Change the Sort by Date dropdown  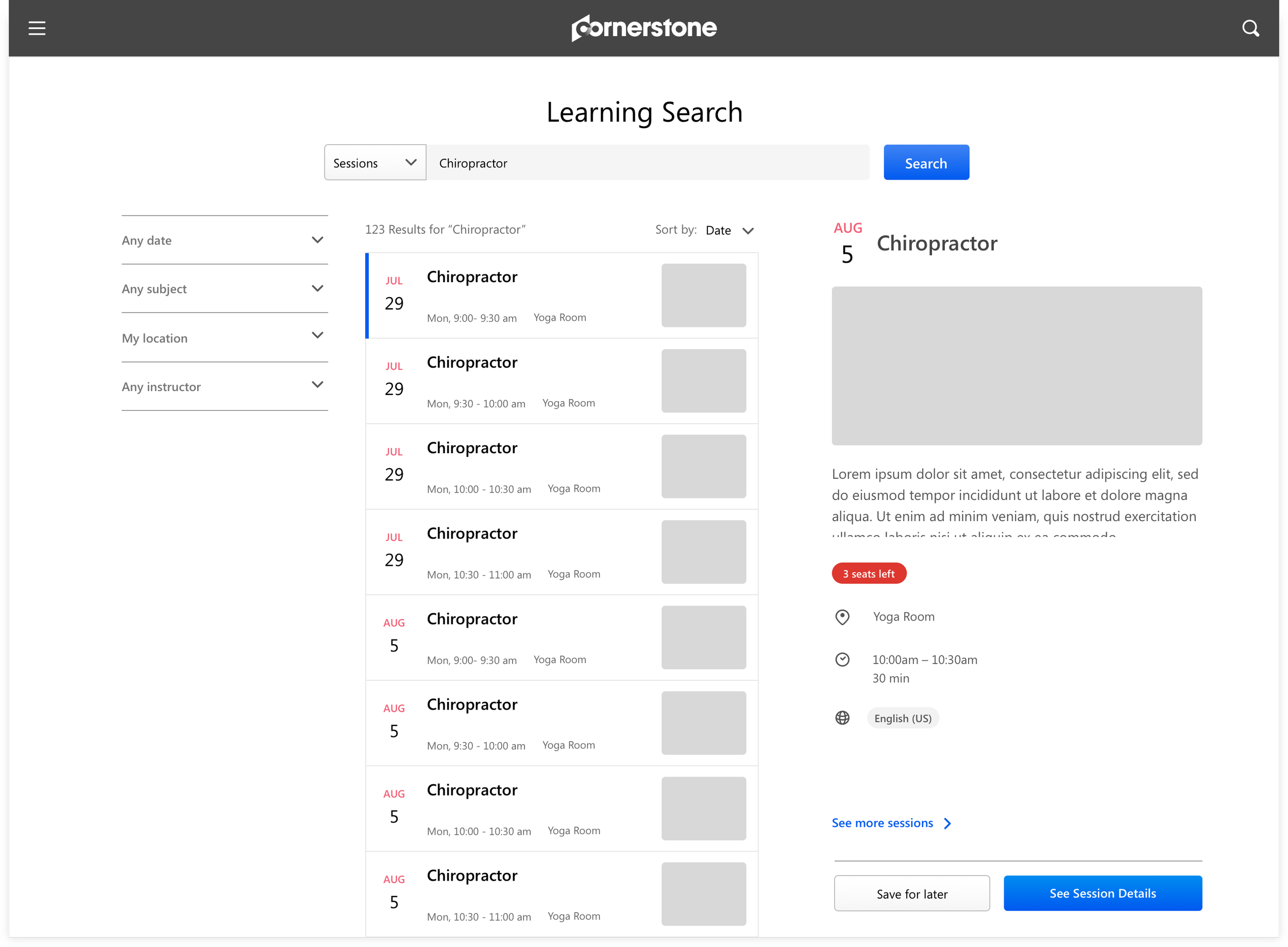pyautogui.click(x=730, y=231)
